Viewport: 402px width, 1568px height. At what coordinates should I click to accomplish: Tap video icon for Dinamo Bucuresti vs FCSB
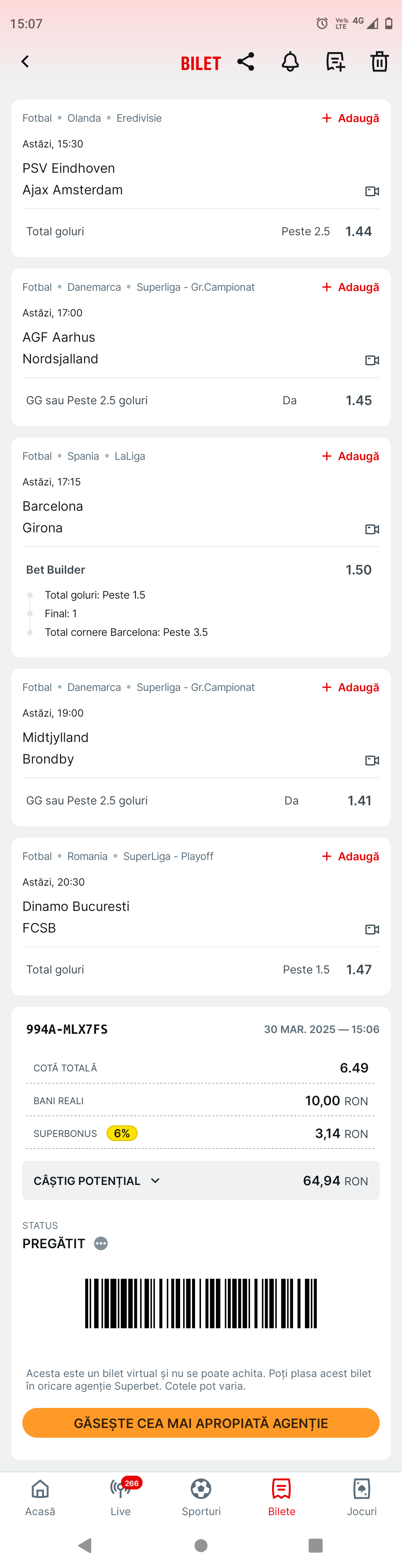tap(372, 929)
